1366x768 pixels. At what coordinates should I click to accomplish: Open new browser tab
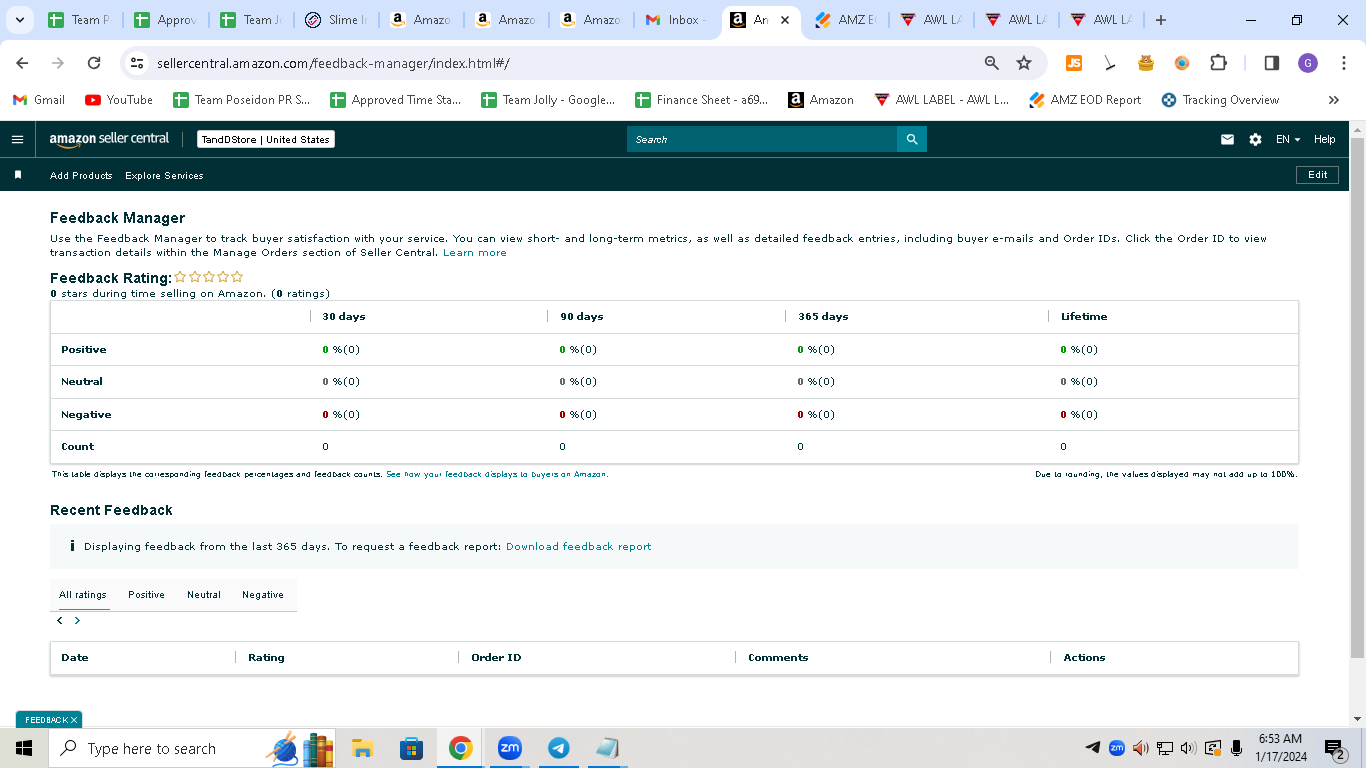point(1160,20)
